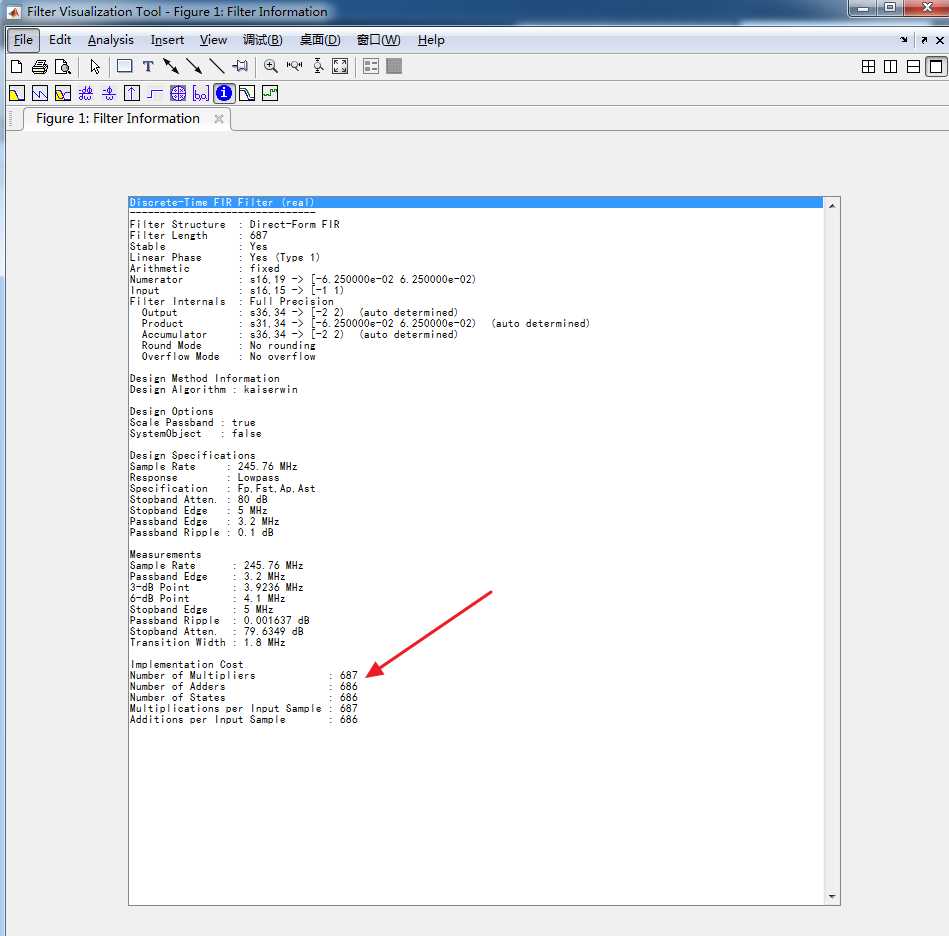949x936 pixels.
Task: Toggle the Legend icon in toolbar
Action: [371, 67]
